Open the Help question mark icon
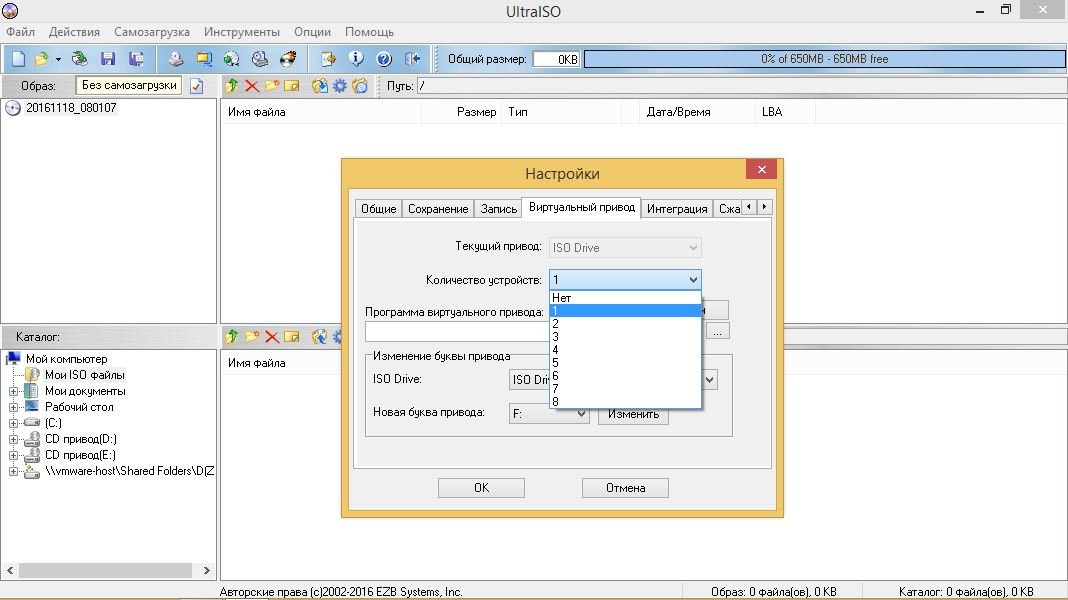The width and height of the screenshot is (1068, 600). [384, 59]
